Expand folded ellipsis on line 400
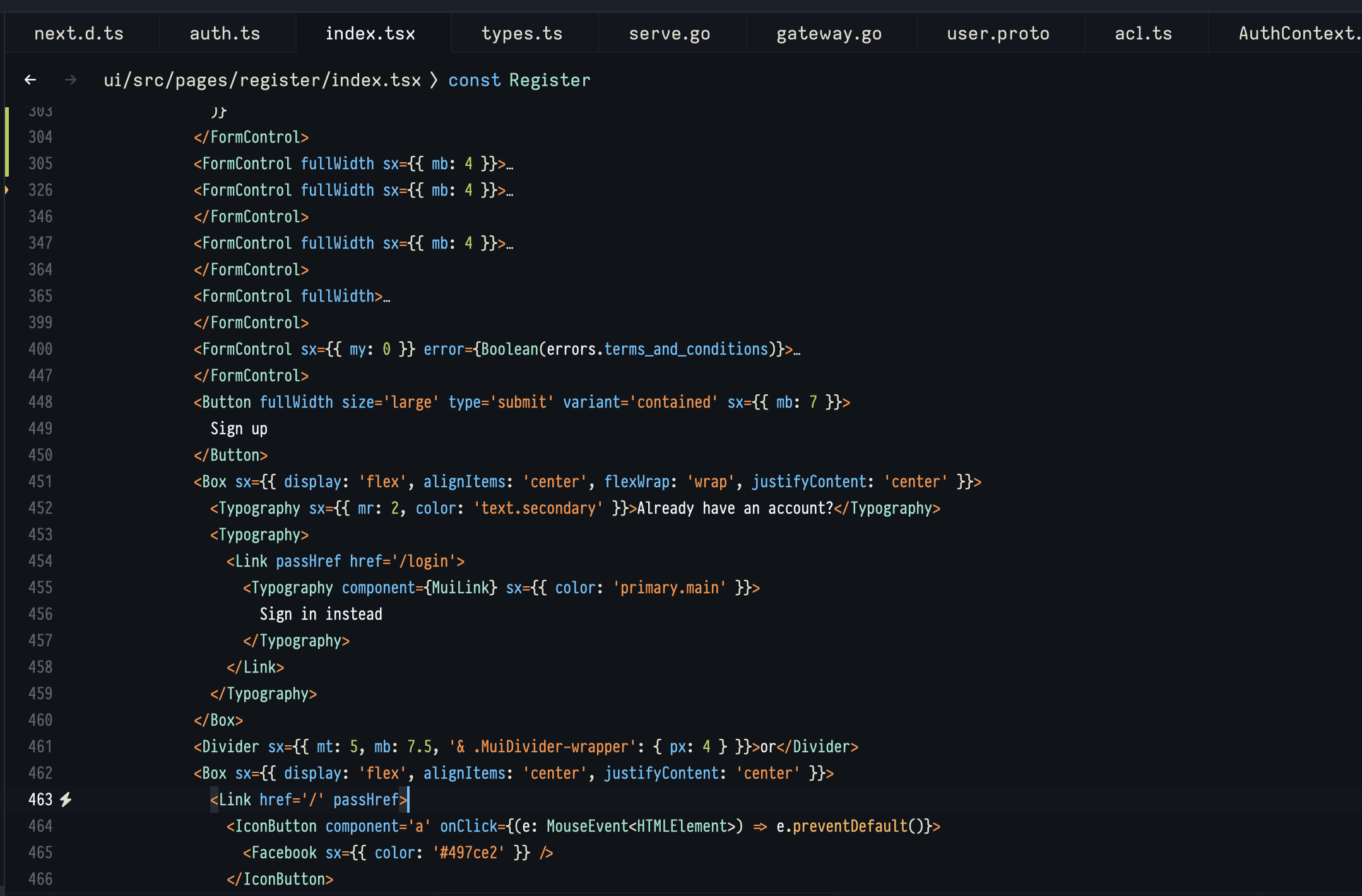Image resolution: width=1362 pixels, height=896 pixels. coord(797,350)
